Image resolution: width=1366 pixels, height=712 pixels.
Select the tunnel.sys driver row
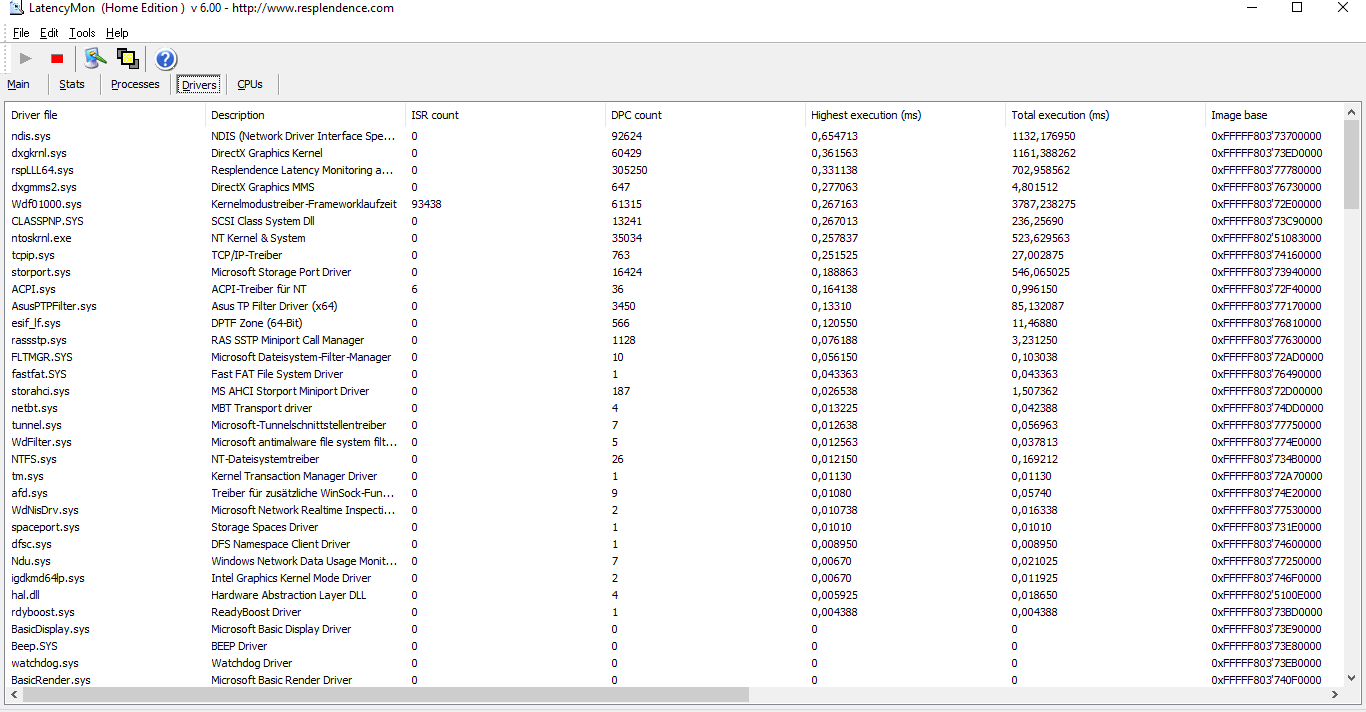(x=674, y=425)
